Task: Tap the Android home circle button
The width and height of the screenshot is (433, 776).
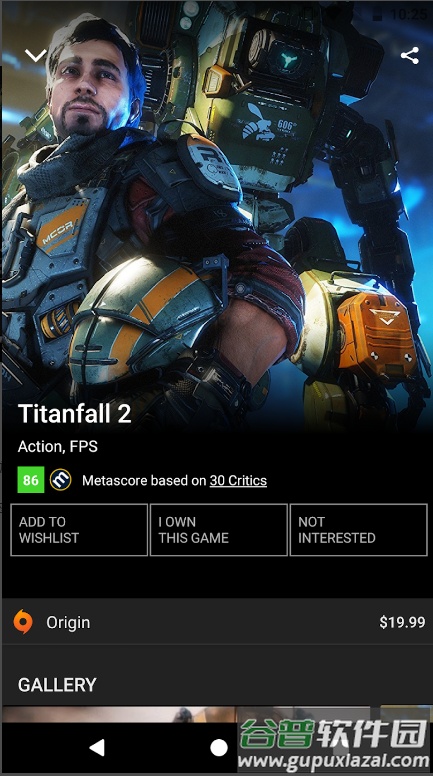Action: click(219, 748)
